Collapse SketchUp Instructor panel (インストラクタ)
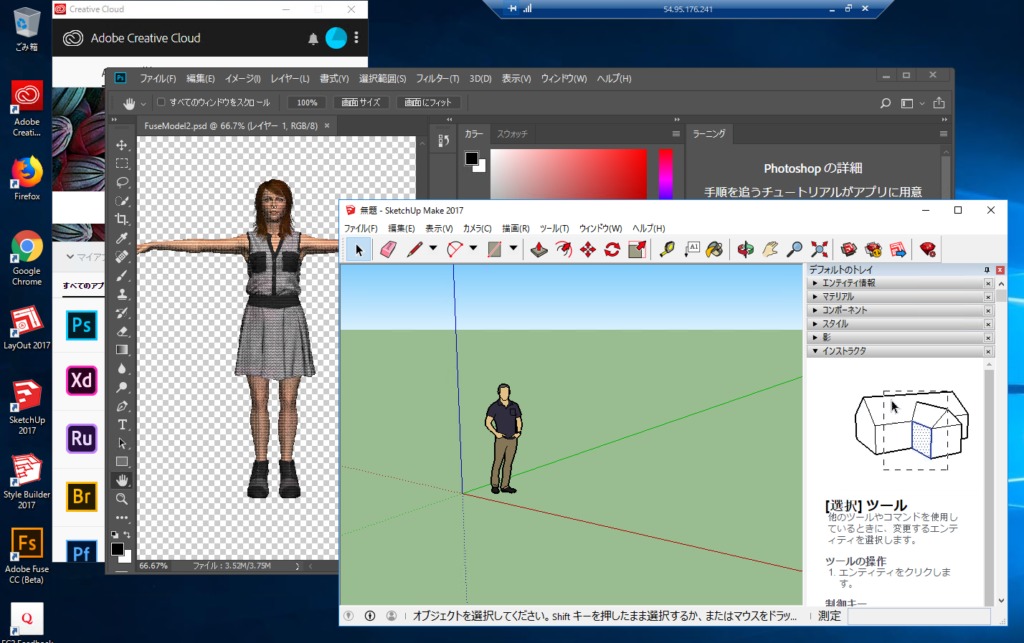The image size is (1024, 643). click(x=899, y=351)
